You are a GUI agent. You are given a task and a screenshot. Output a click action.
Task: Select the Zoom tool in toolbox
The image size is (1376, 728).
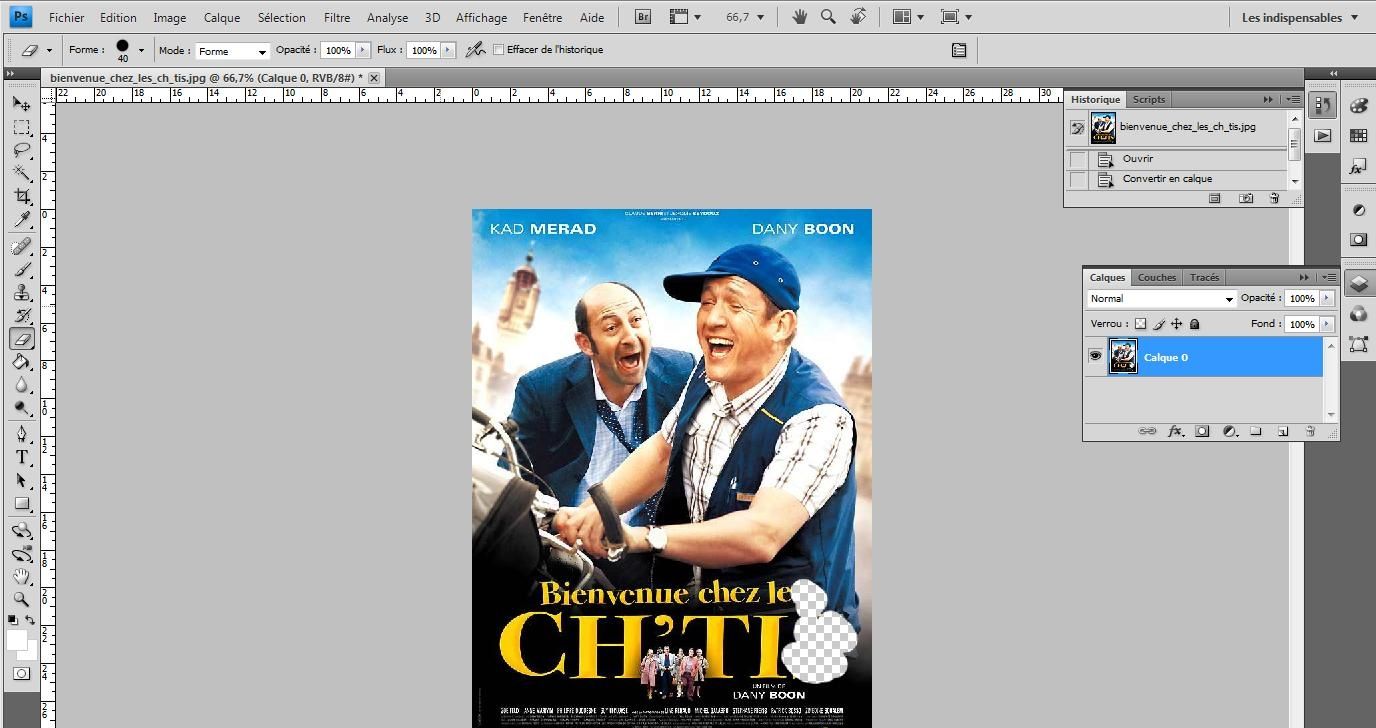tap(21, 599)
